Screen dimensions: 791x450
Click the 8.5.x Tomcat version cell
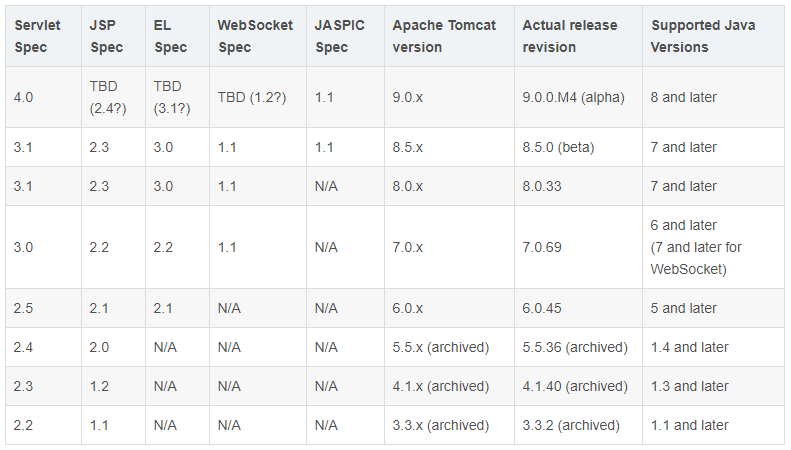pyautogui.click(x=414, y=147)
